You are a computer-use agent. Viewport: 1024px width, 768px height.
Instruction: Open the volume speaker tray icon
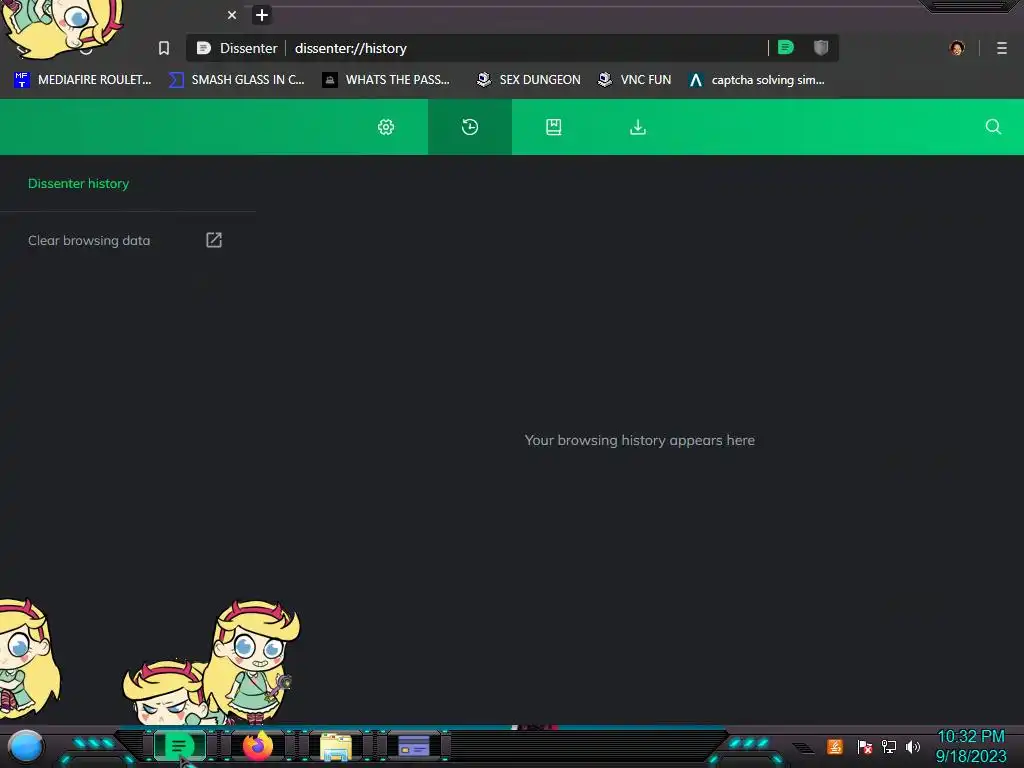point(912,746)
